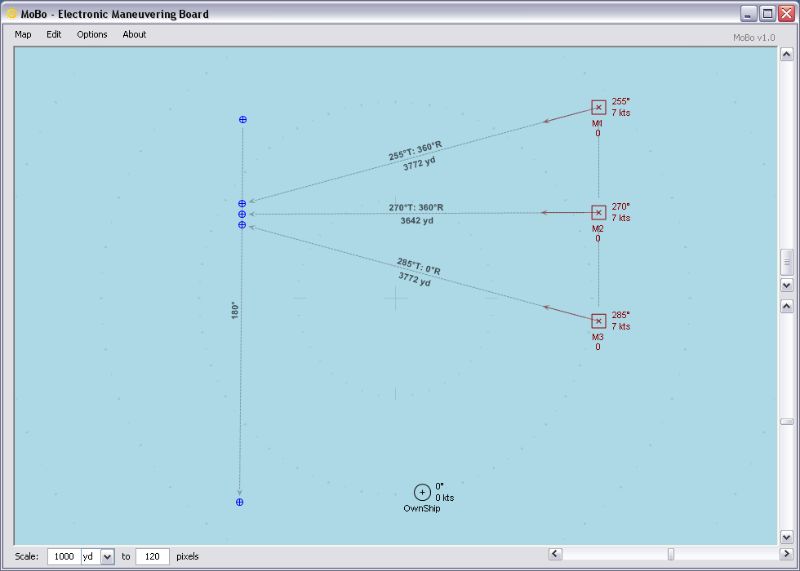Click horizontal scrollbar right arrow
This screenshot has height=571, width=800.
[x=786, y=554]
